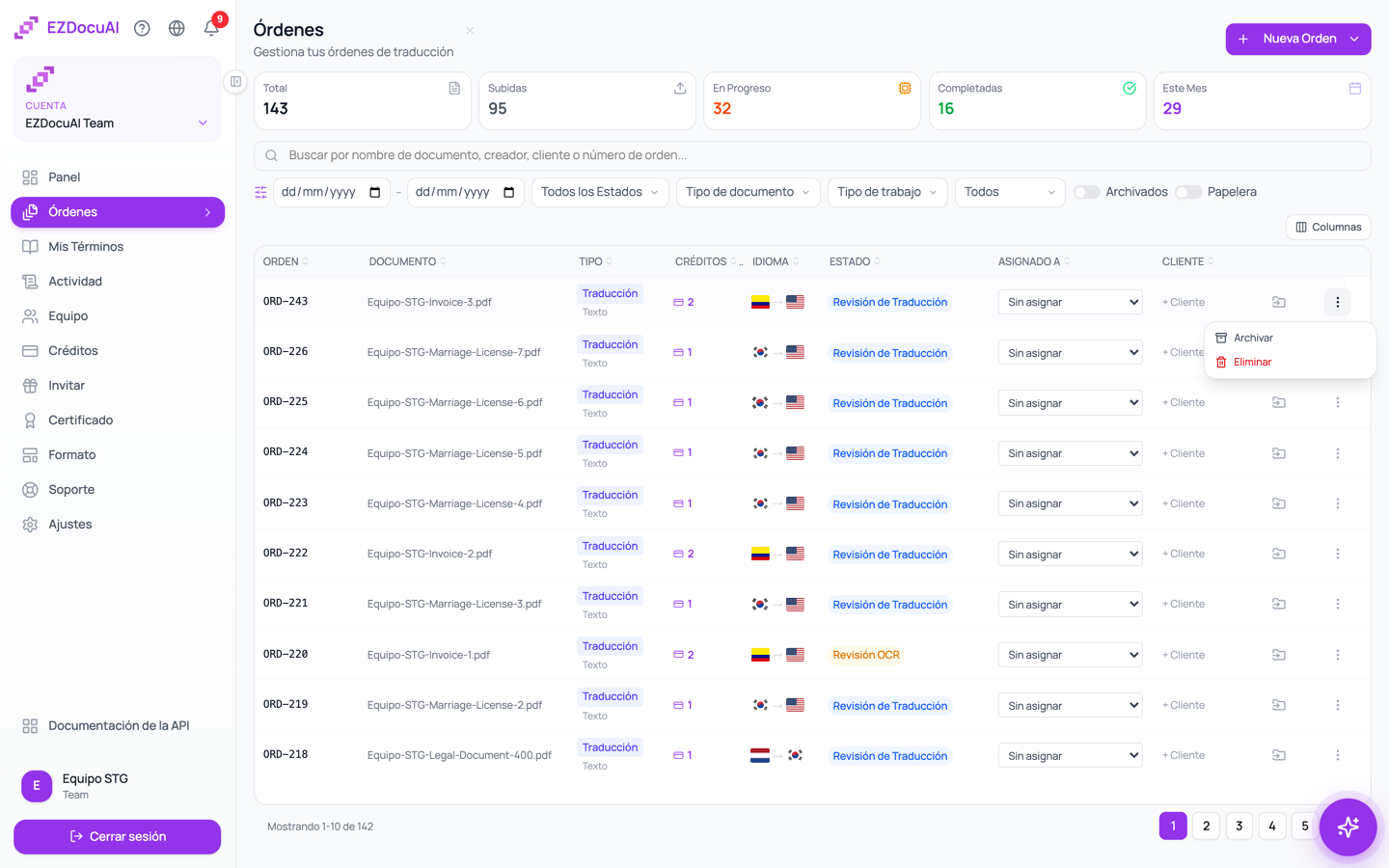This screenshot has height=868, width=1389.
Task: Open the calendar picker in end date field
Action: (509, 192)
